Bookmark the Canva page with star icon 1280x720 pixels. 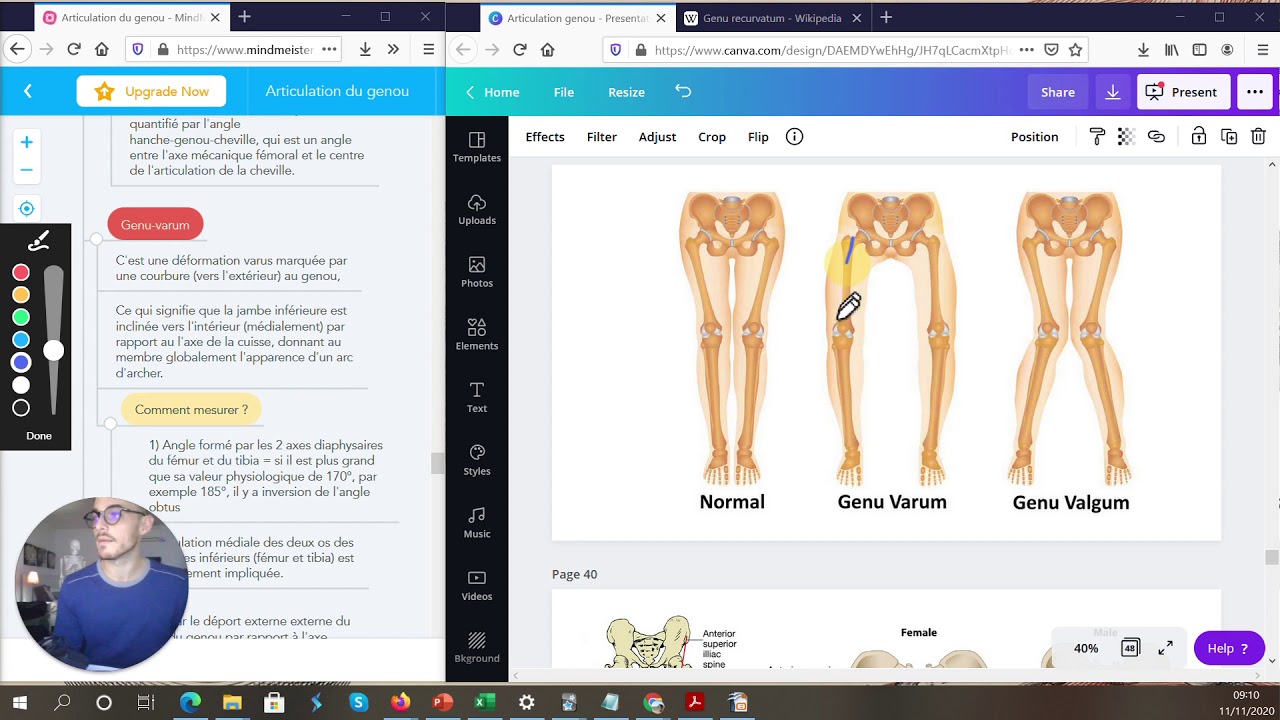1075,50
